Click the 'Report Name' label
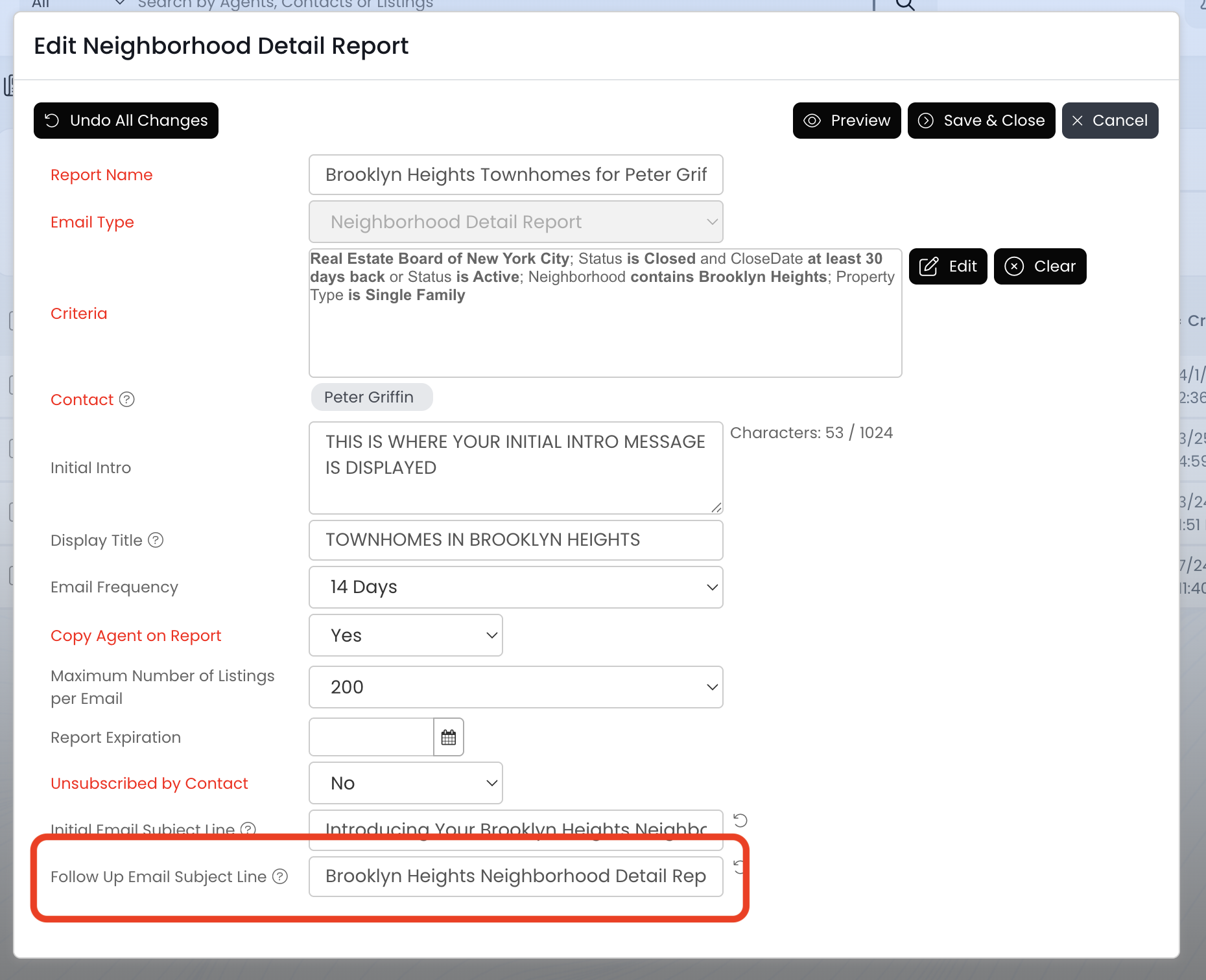The image size is (1206, 980). [x=102, y=175]
